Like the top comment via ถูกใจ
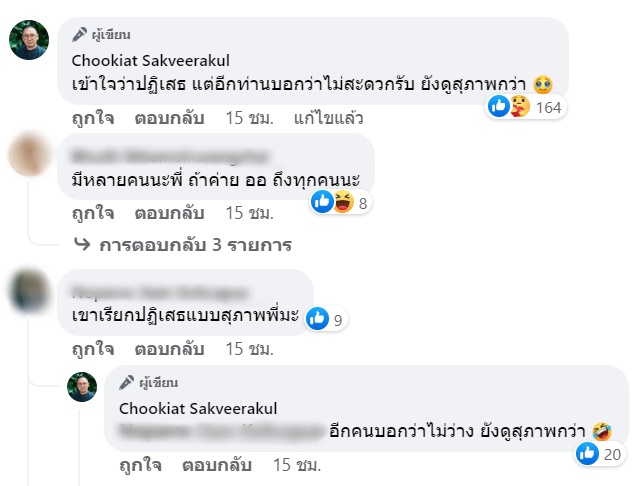This screenshot has height=486, width=644. [92, 118]
